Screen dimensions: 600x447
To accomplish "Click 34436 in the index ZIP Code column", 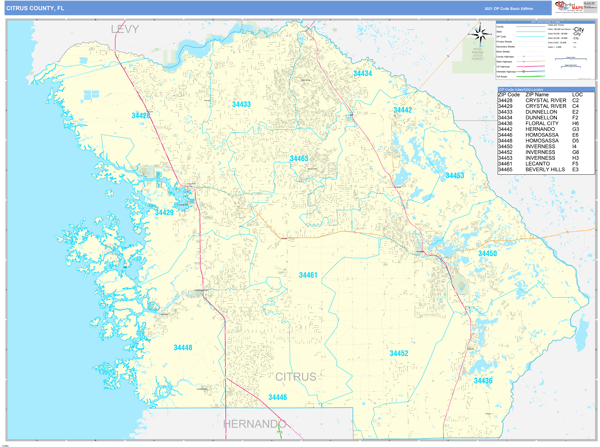I will click(505, 123).
